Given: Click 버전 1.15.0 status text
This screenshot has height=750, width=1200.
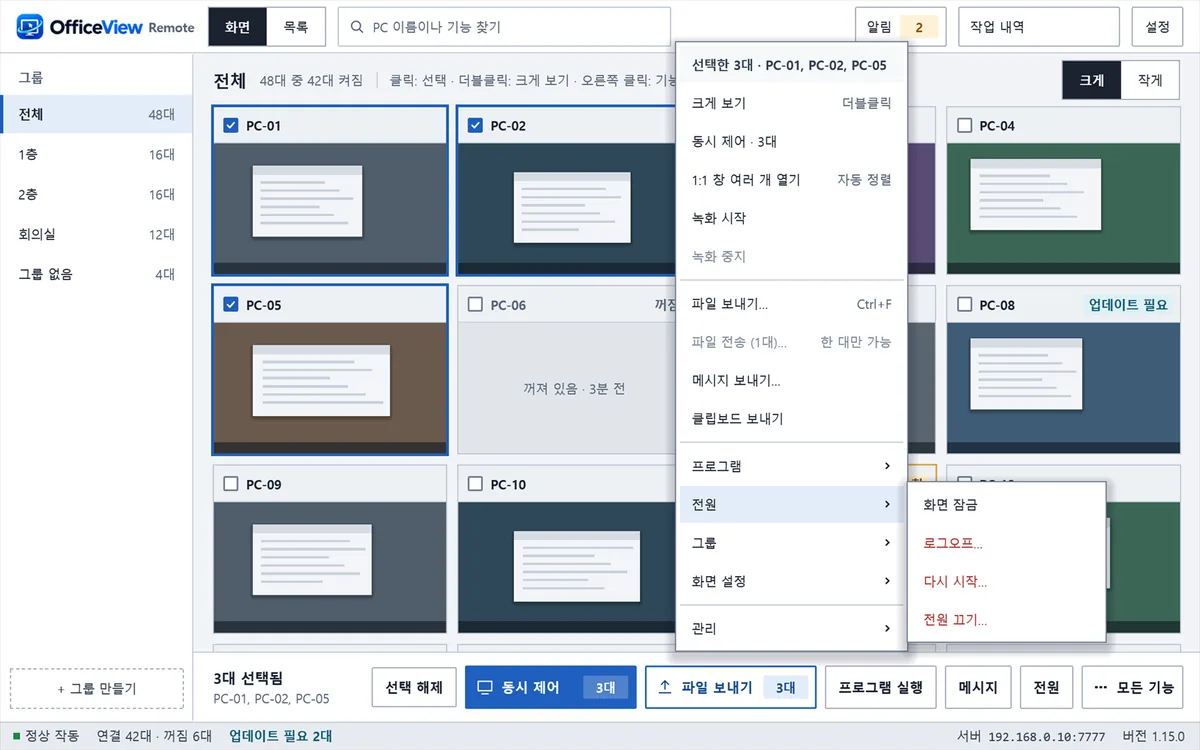Looking at the screenshot, I should [x=1153, y=736].
